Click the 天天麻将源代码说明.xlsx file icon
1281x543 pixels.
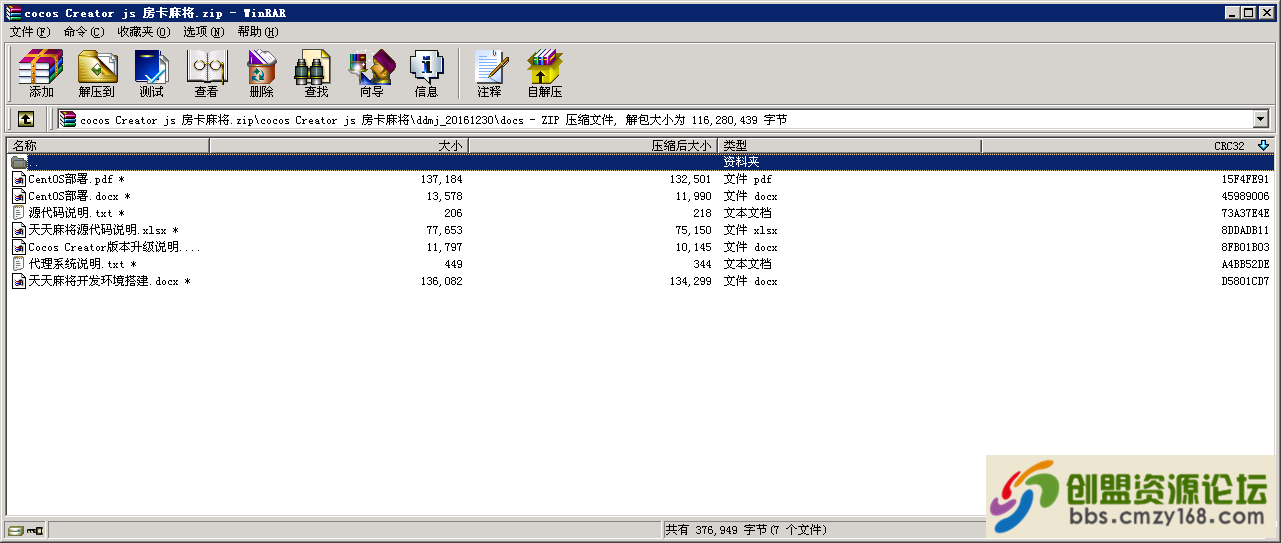19,230
